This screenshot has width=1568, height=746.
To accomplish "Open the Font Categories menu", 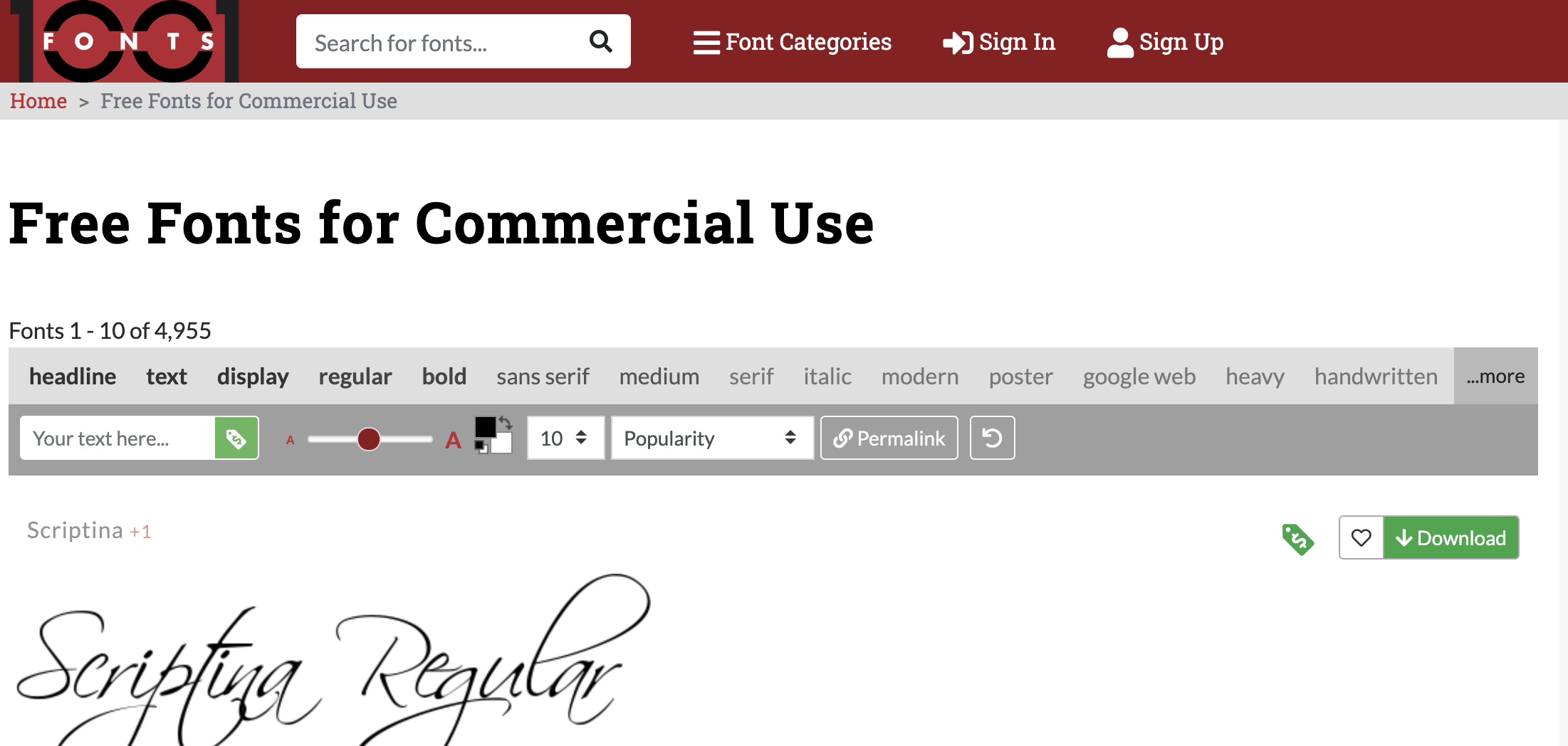I will [793, 42].
